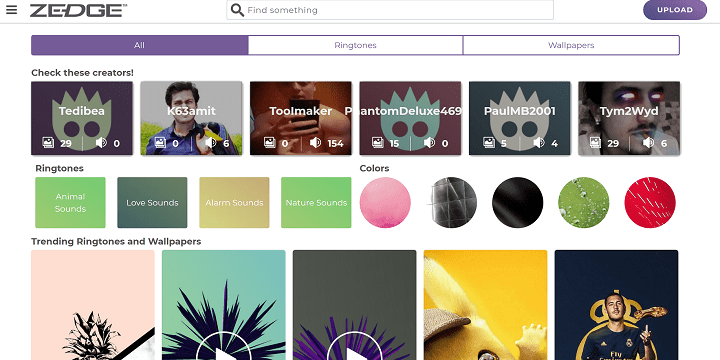Click wallpaper icon on PaulMB2001 card
This screenshot has height=360, width=720.
click(x=489, y=143)
